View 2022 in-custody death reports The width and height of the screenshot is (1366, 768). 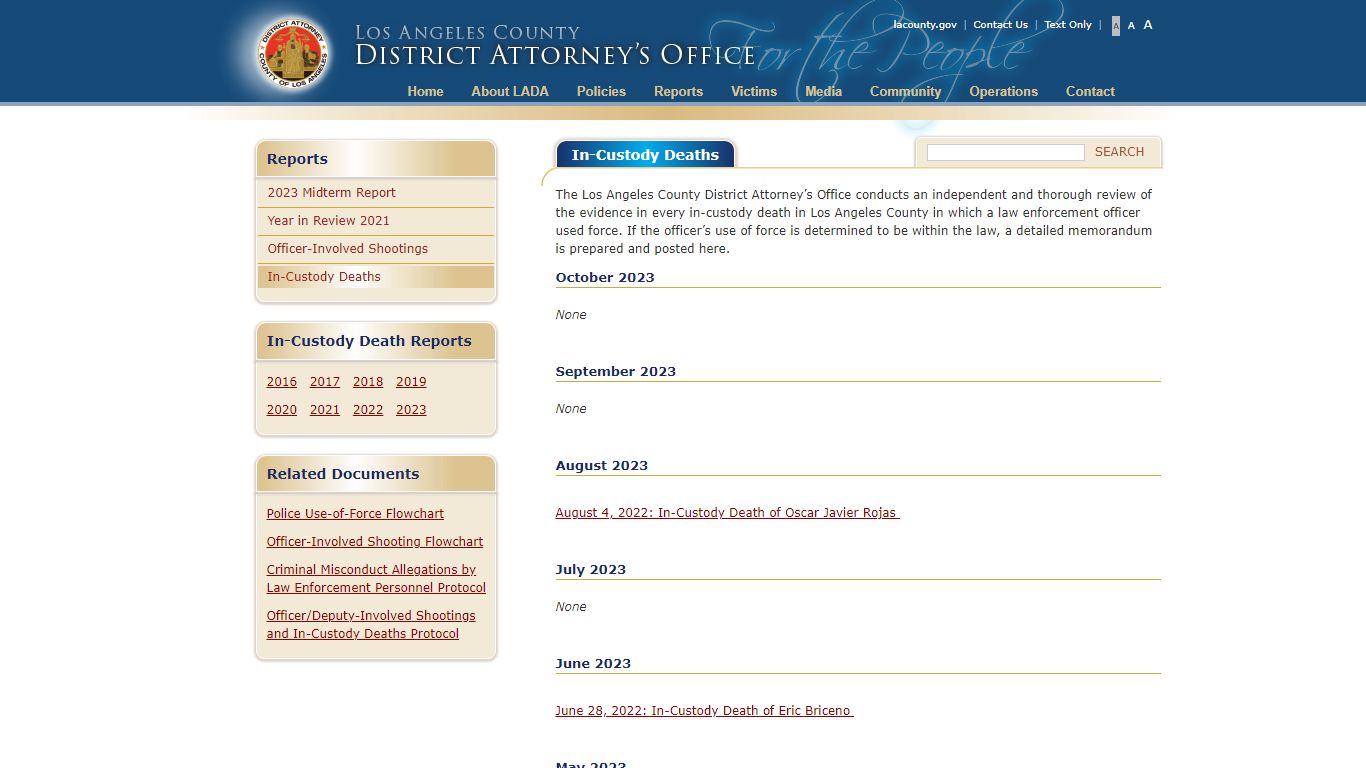point(368,410)
